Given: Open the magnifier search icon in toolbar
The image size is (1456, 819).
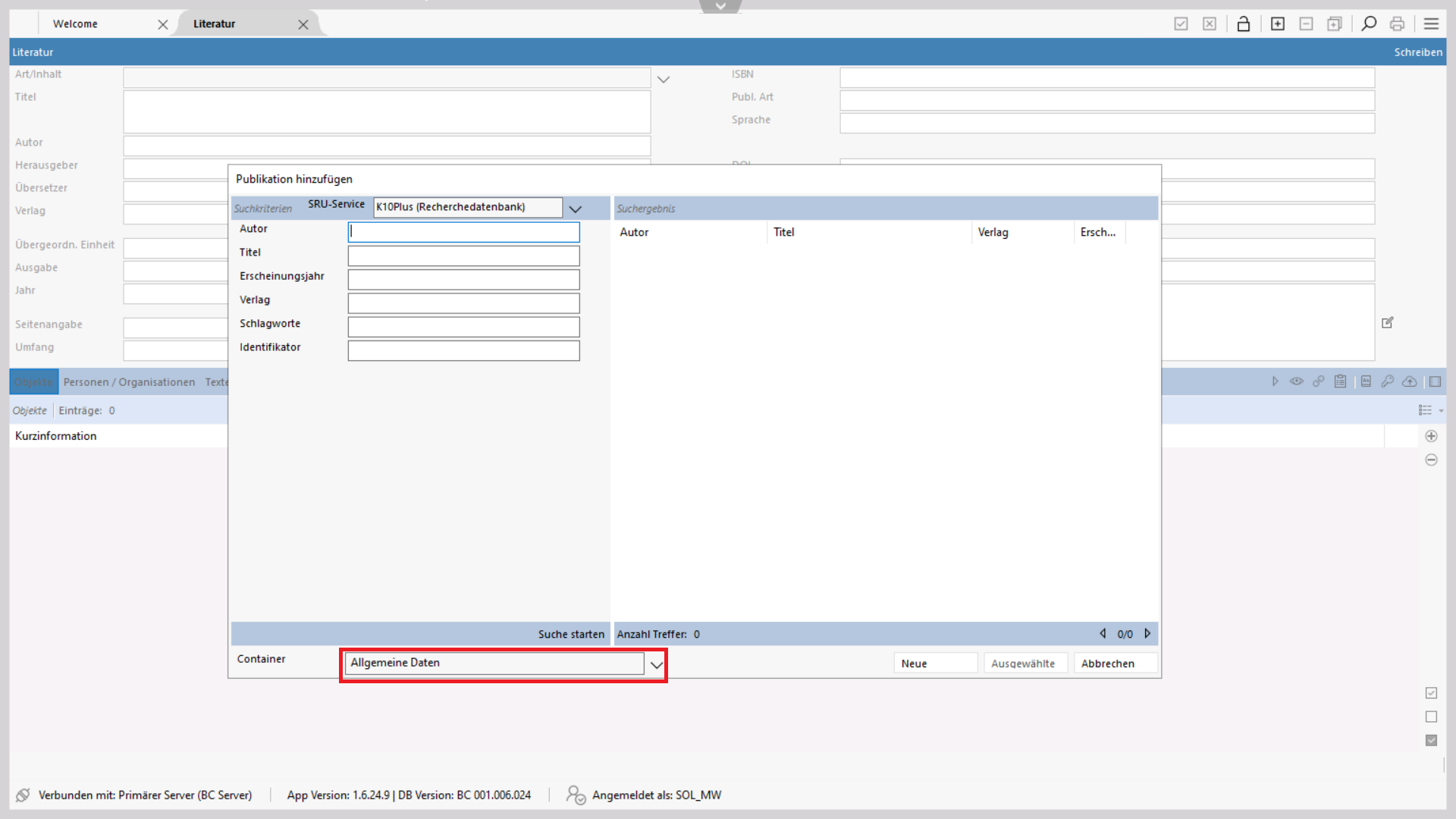Looking at the screenshot, I should [1369, 24].
